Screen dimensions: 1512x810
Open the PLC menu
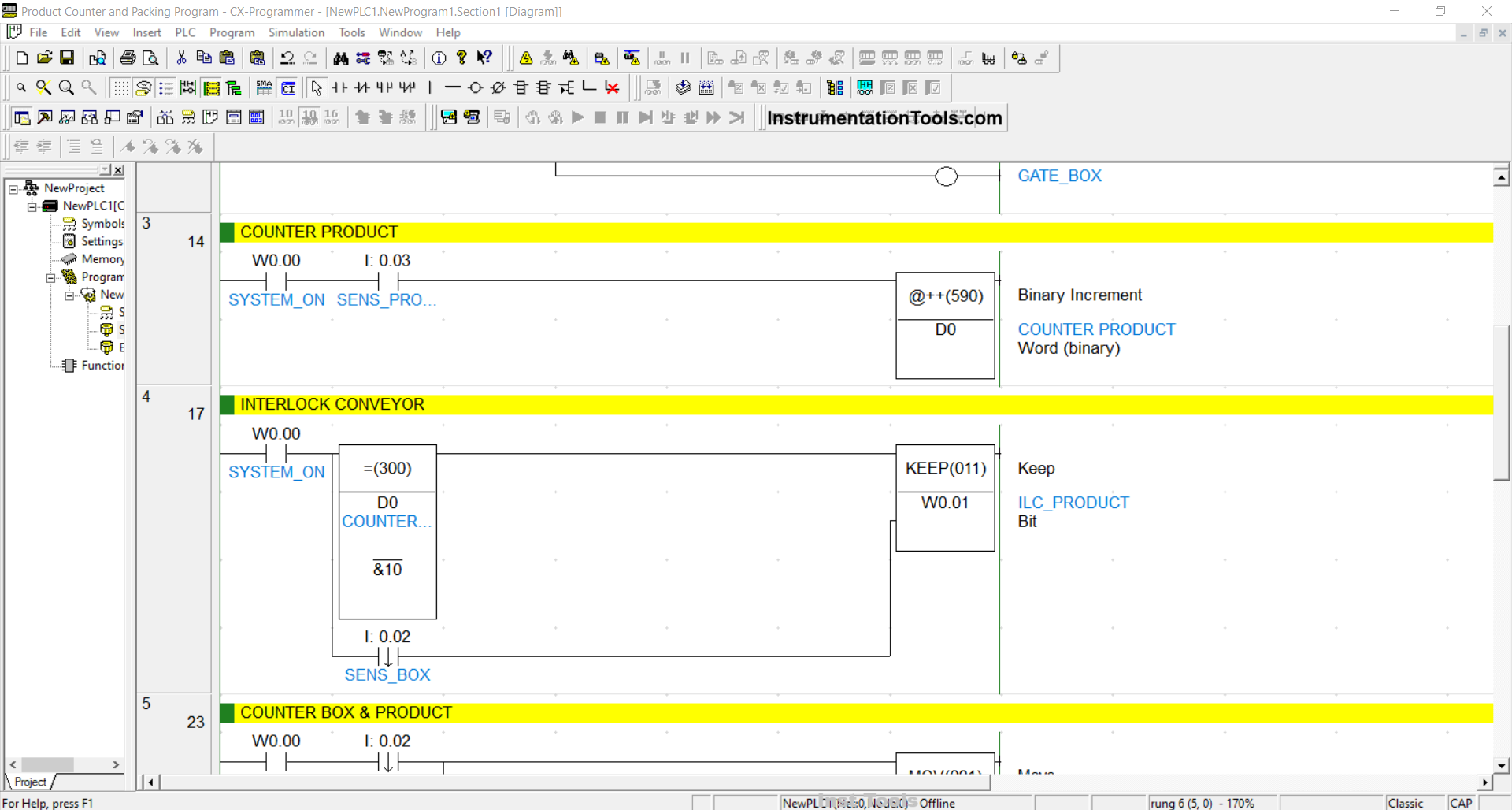point(185,32)
